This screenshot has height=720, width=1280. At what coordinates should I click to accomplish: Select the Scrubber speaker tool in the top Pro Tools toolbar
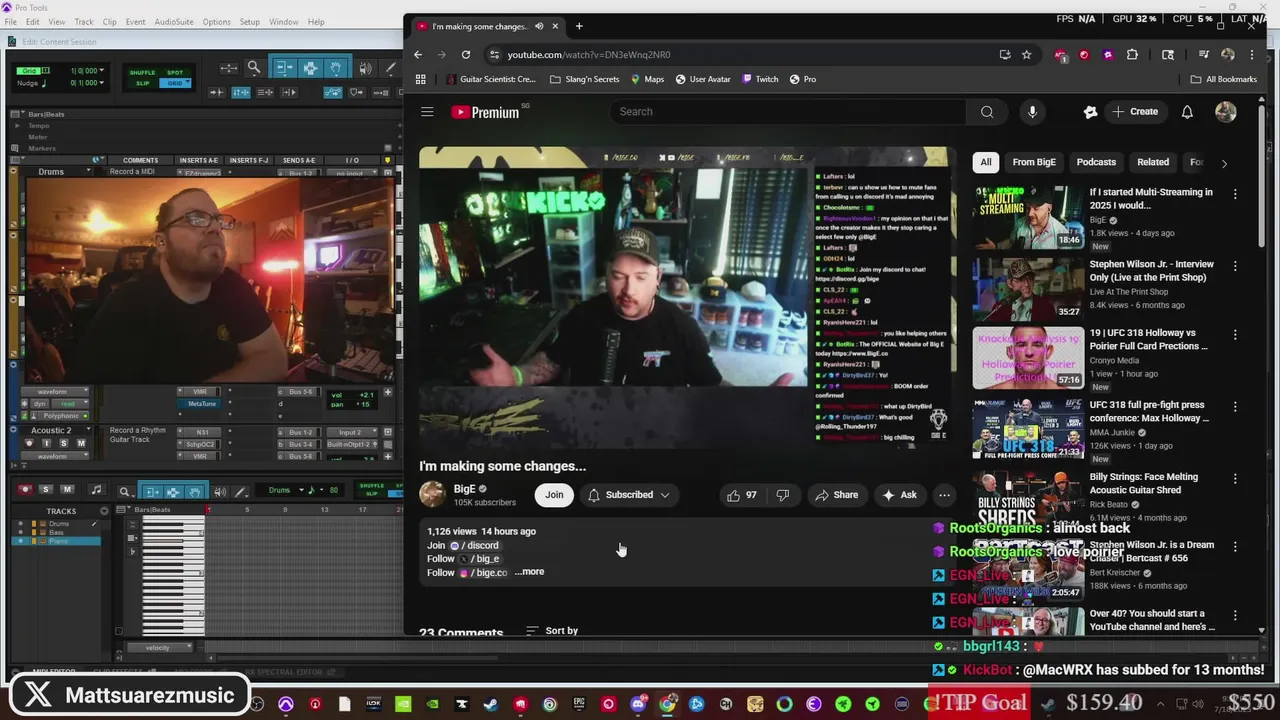pos(365,68)
